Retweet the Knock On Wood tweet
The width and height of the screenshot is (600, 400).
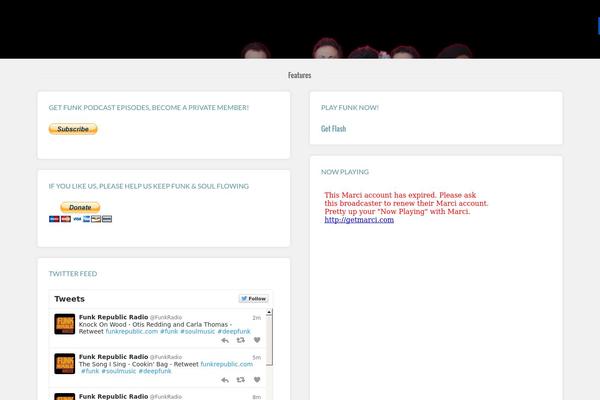coord(241,340)
